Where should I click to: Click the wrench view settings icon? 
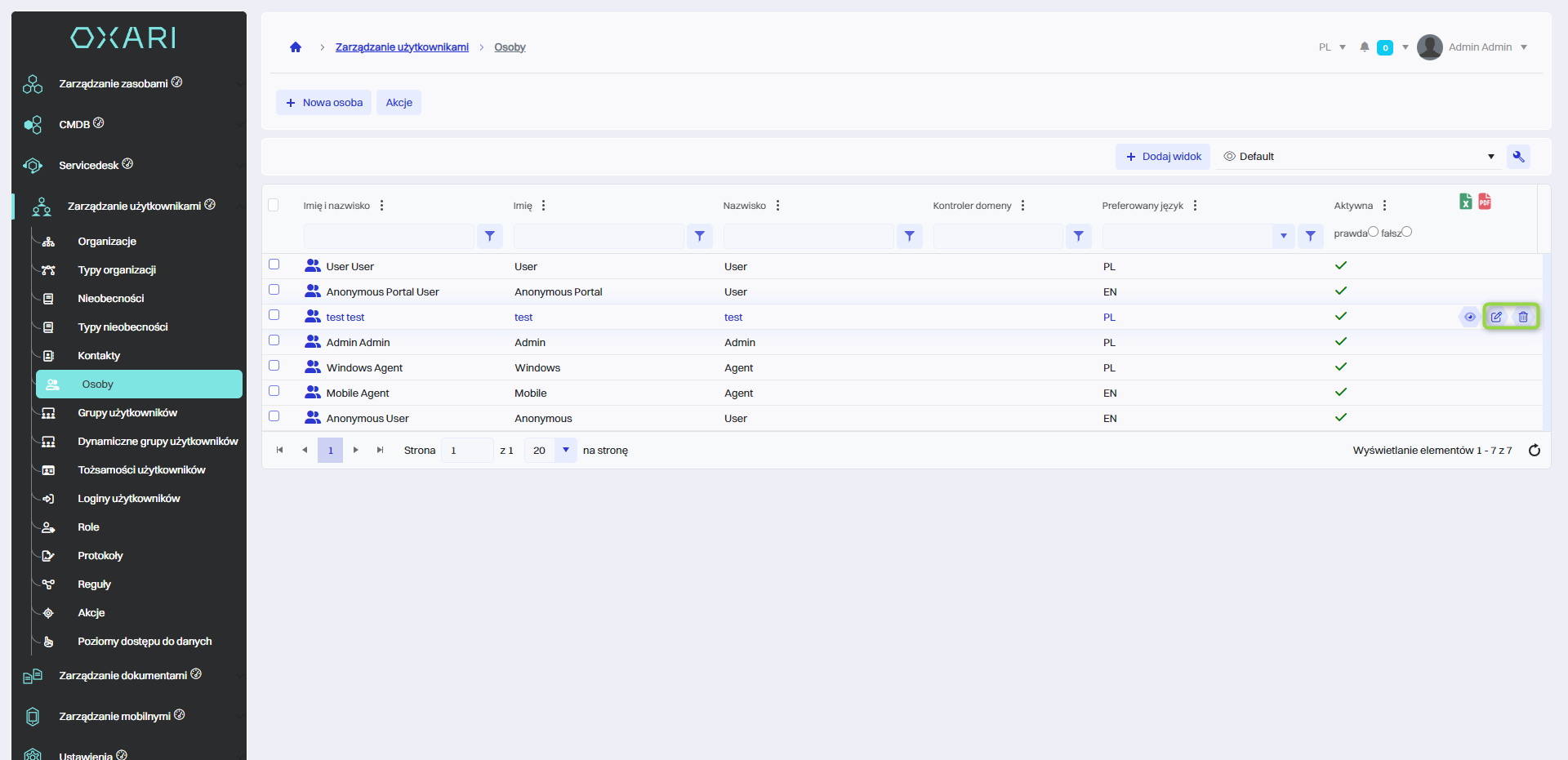click(1518, 157)
